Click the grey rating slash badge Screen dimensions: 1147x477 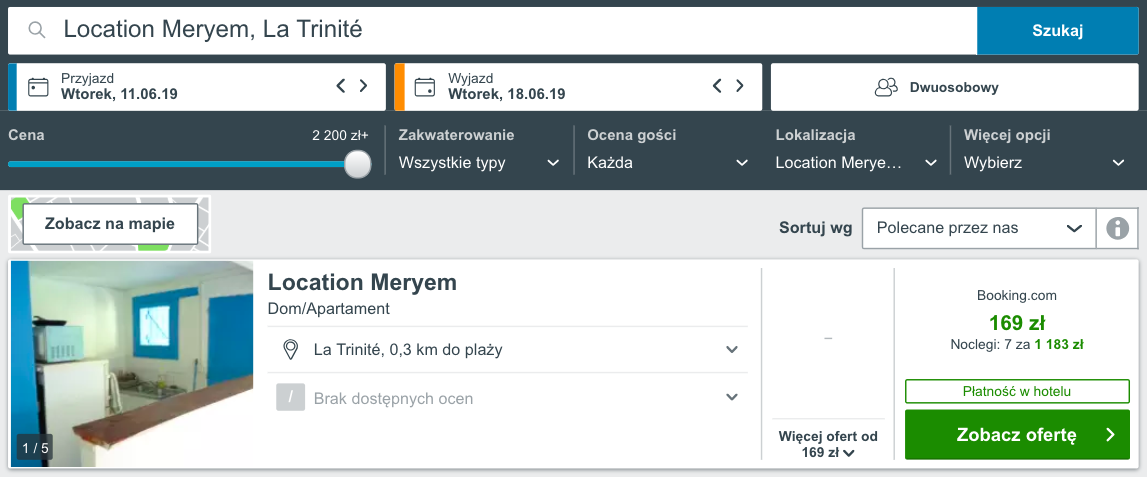tap(290, 398)
